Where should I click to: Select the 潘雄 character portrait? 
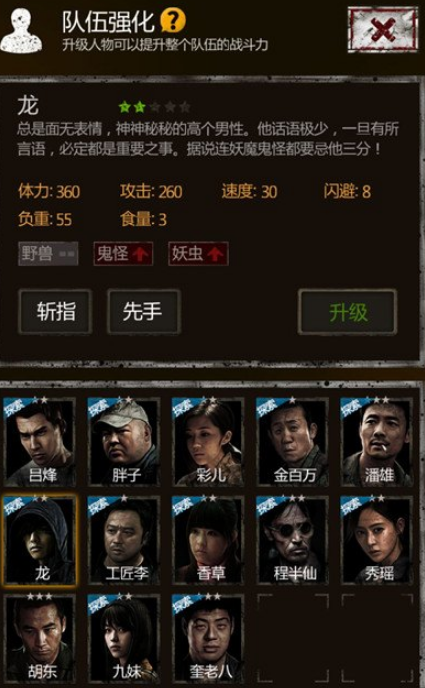(377, 441)
